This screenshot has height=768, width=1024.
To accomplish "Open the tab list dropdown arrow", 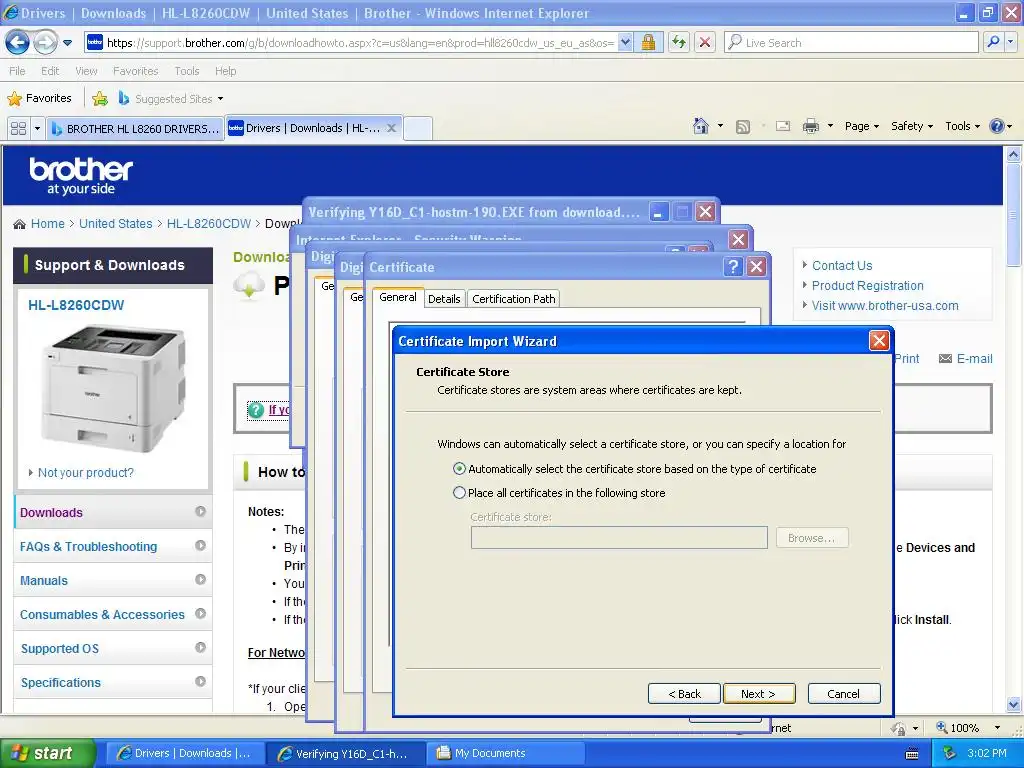I will 37,128.
